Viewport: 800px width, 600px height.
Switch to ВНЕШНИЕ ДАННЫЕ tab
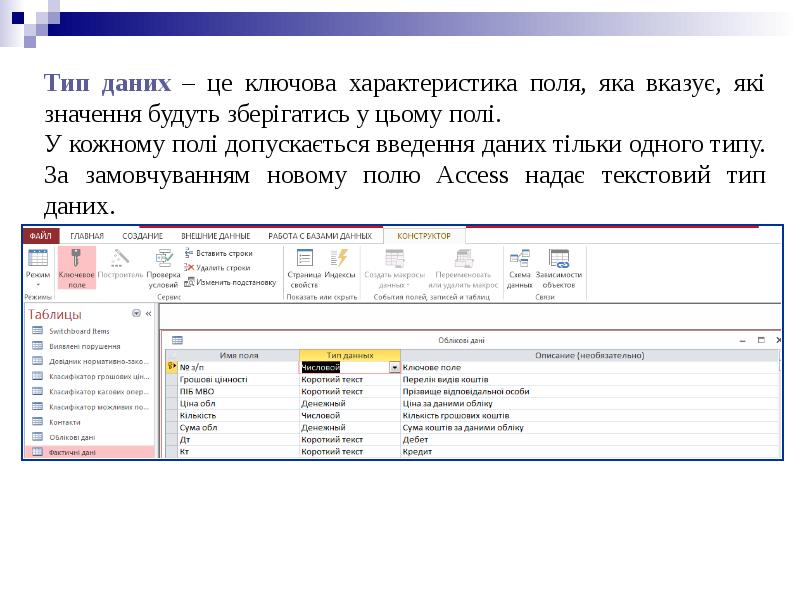[x=215, y=236]
